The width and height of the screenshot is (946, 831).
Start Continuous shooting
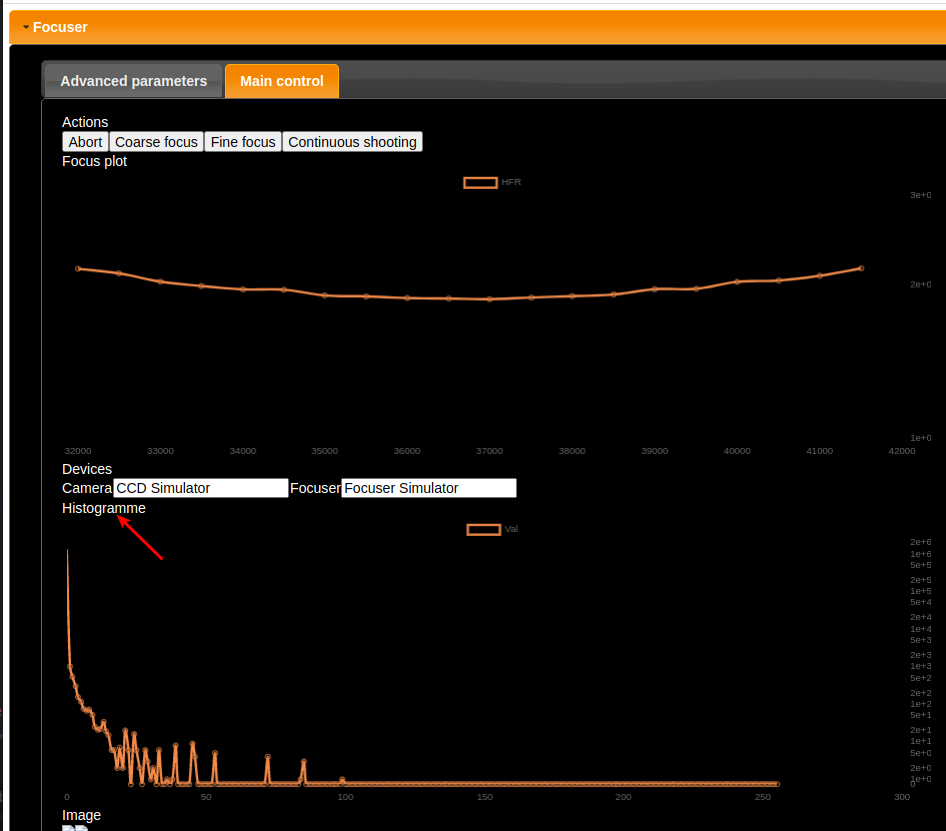click(x=352, y=142)
